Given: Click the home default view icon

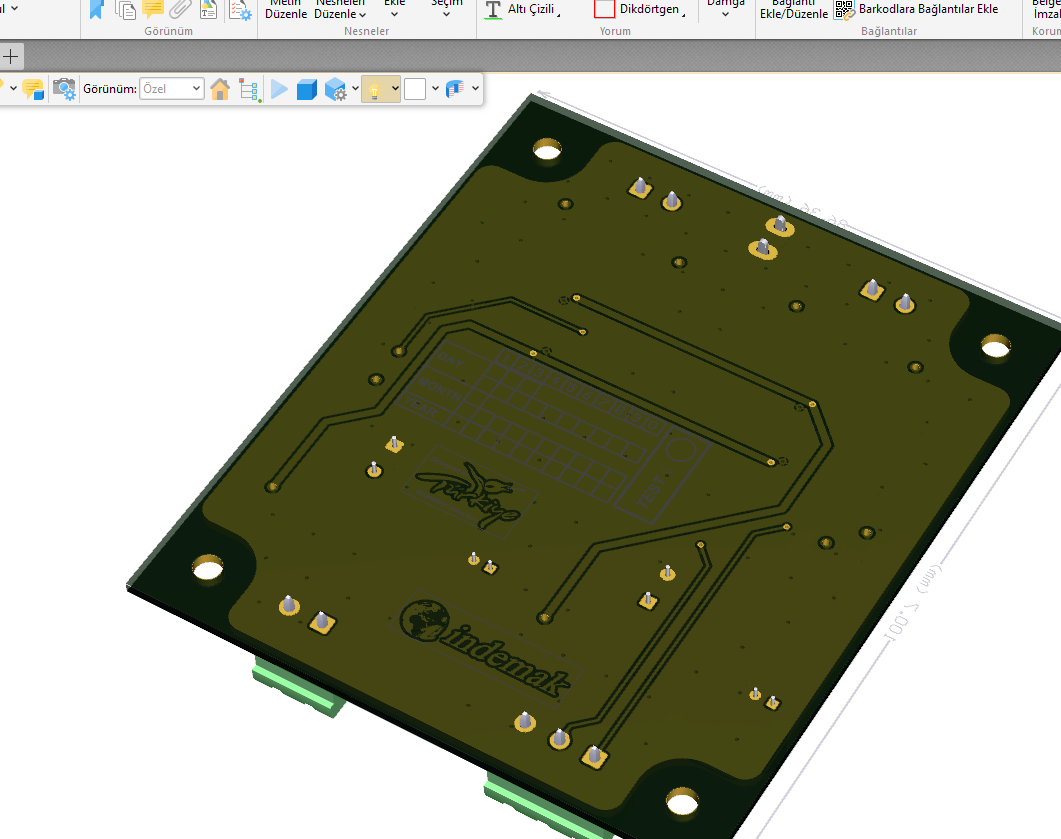Looking at the screenshot, I should click(220, 89).
